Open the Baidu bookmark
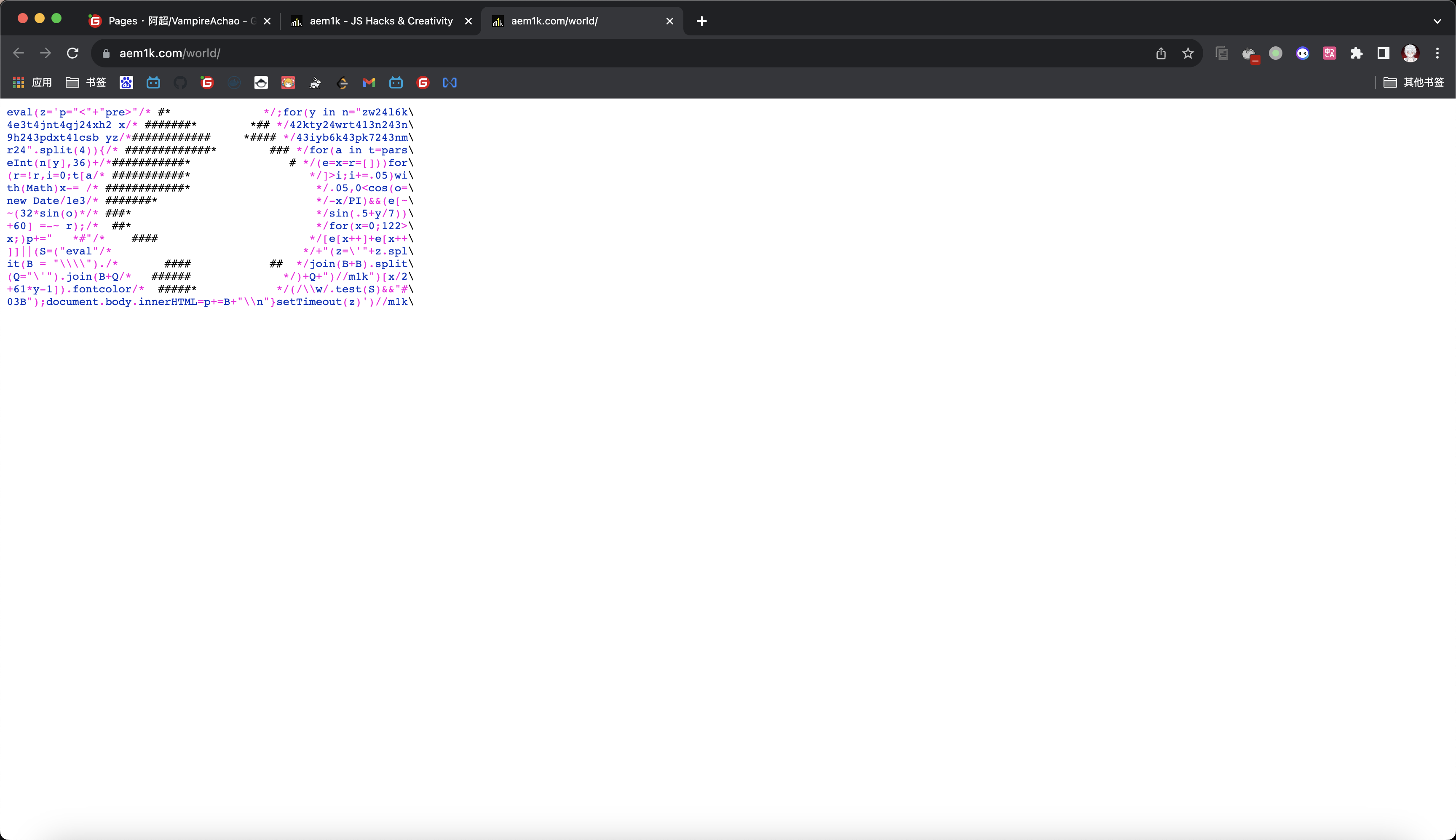1456x840 pixels. point(126,83)
